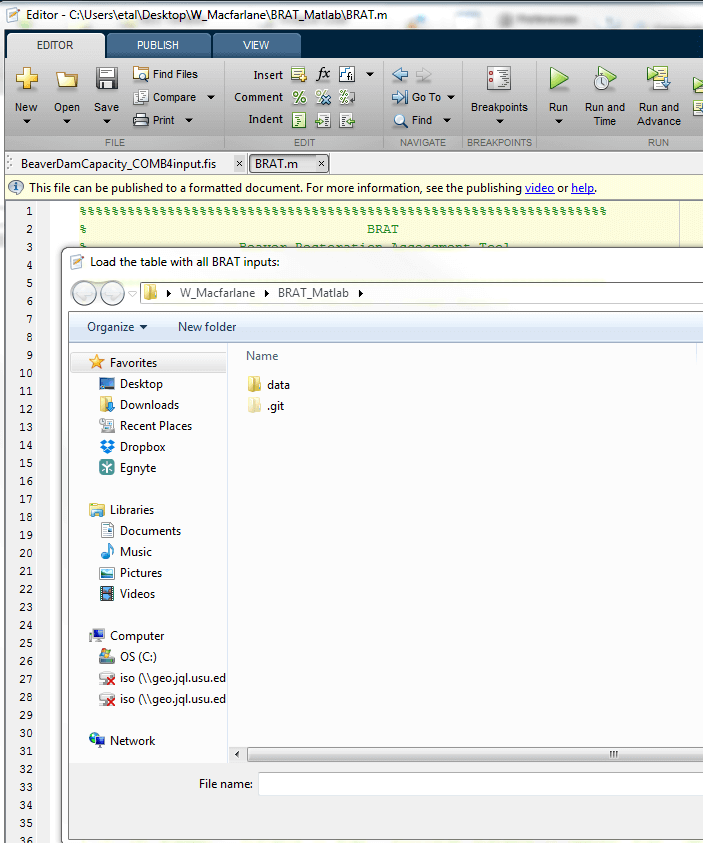Select Documents under Libraries

(x=140, y=531)
